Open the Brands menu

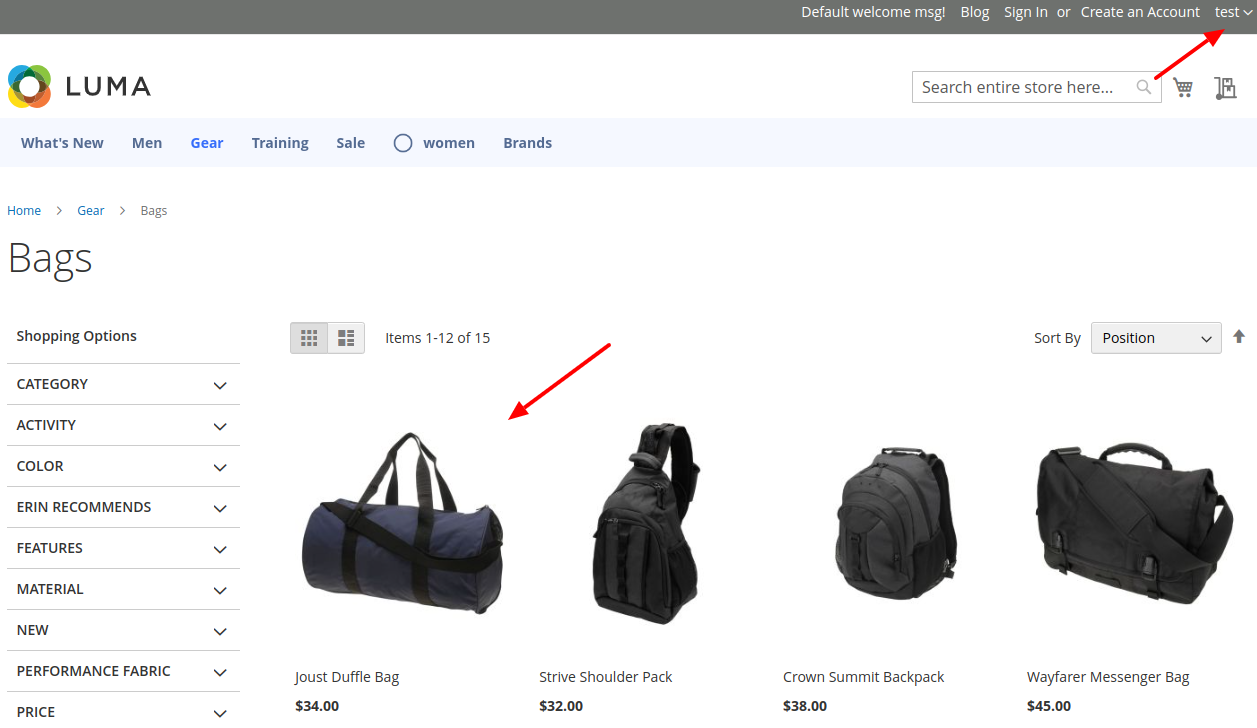coord(528,143)
